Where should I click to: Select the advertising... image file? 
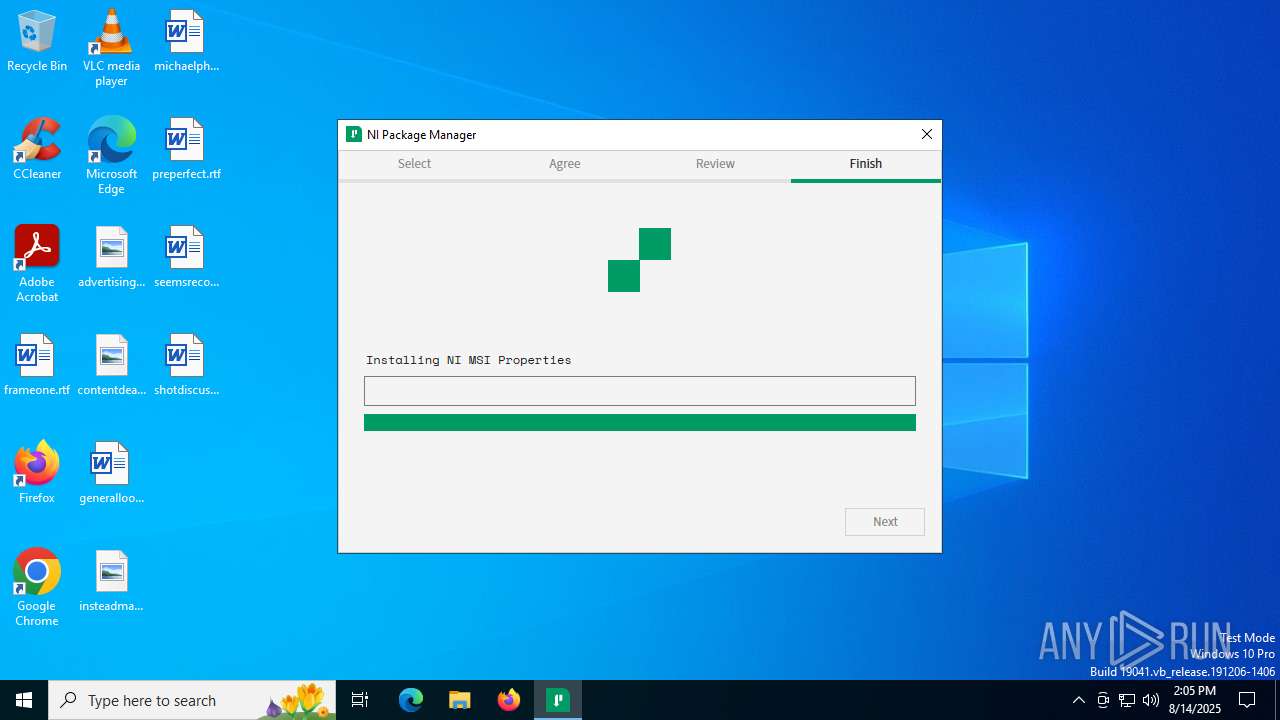pos(111,257)
